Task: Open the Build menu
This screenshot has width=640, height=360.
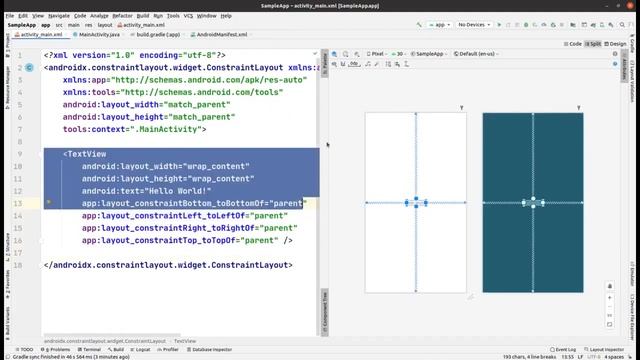Action: tap(142, 16)
